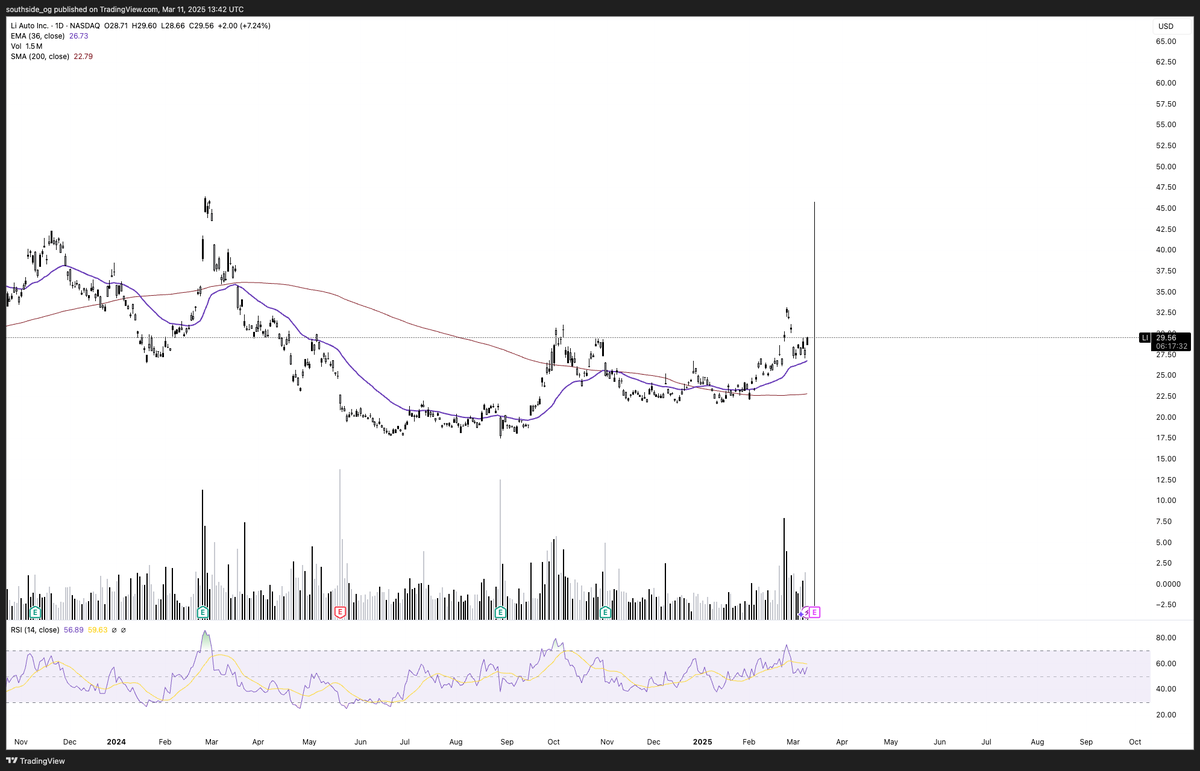Click the 25.00 price axis label

1166,375
